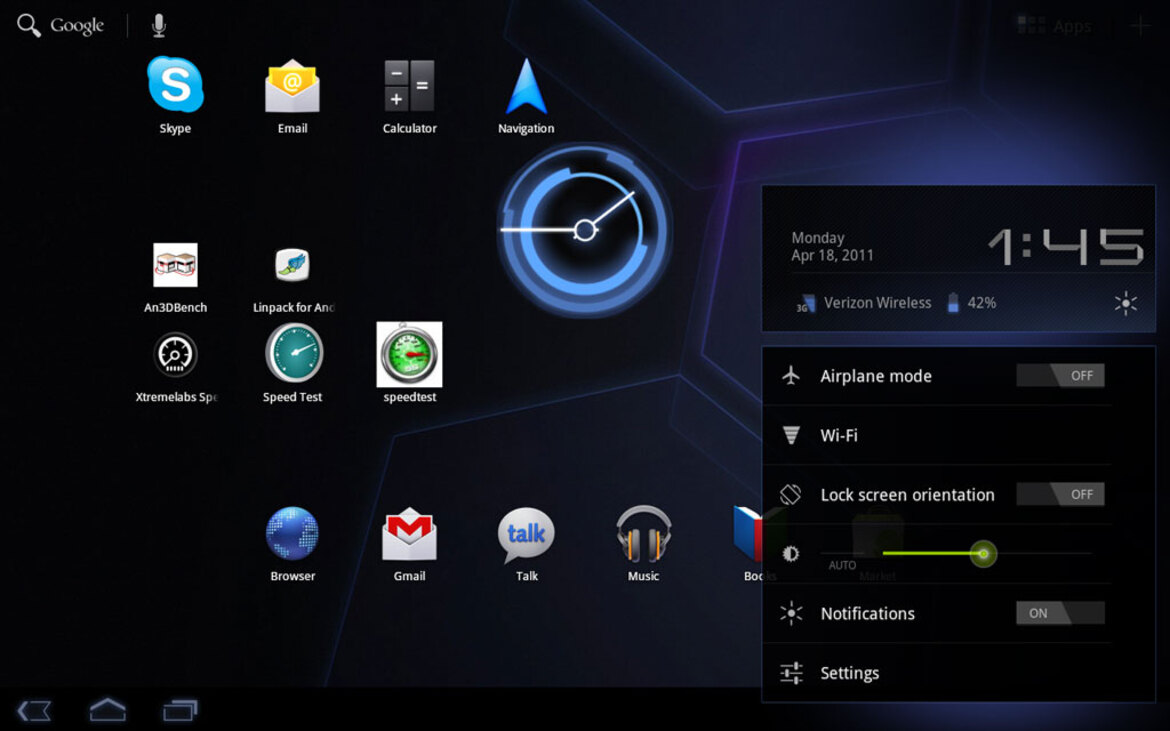Toggle Airplane mode switch
1170x731 pixels.
click(1060, 376)
